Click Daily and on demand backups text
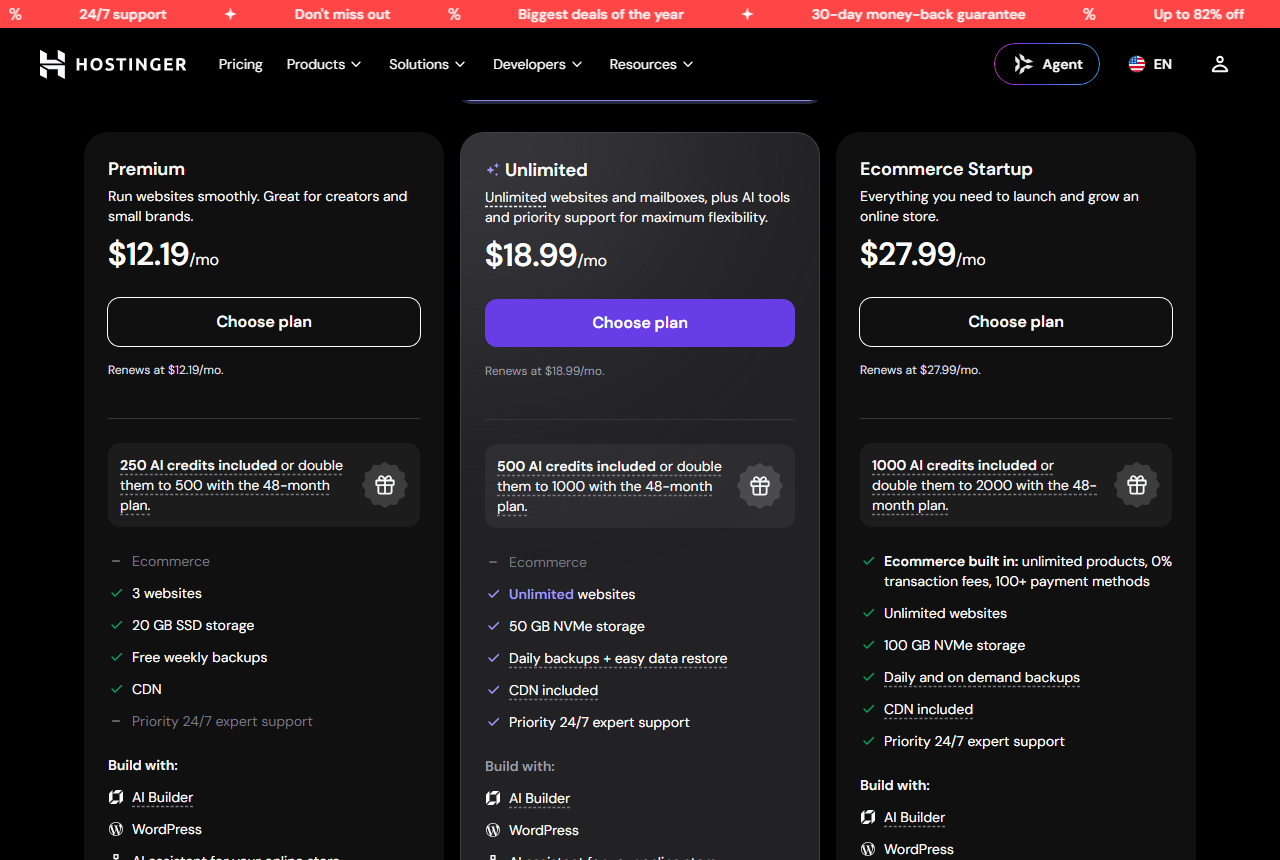 pyautogui.click(x=982, y=677)
